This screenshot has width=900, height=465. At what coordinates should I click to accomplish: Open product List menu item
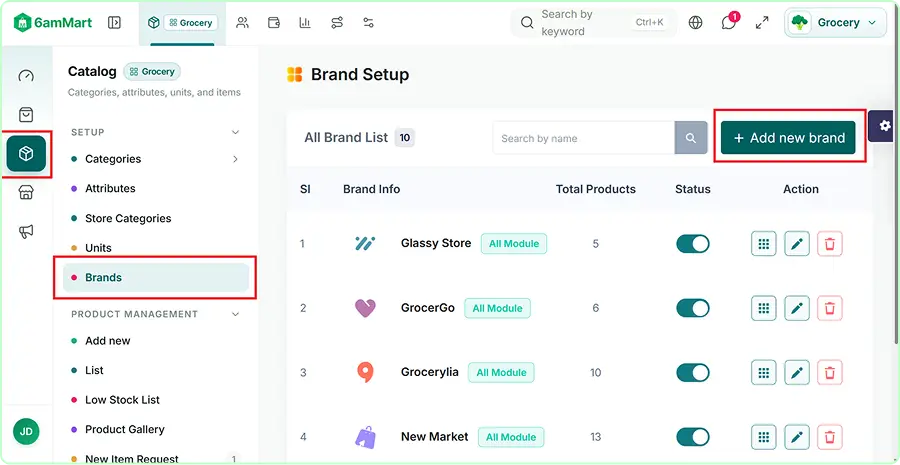[x=94, y=370]
